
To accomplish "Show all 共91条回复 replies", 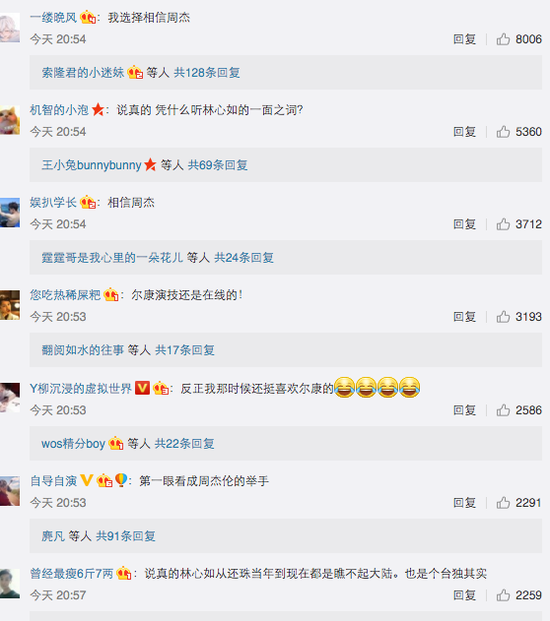I will point(126,536).
